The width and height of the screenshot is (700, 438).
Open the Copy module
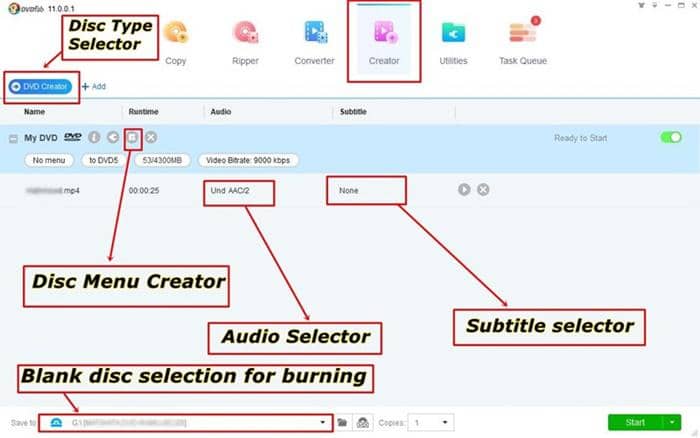(x=176, y=43)
